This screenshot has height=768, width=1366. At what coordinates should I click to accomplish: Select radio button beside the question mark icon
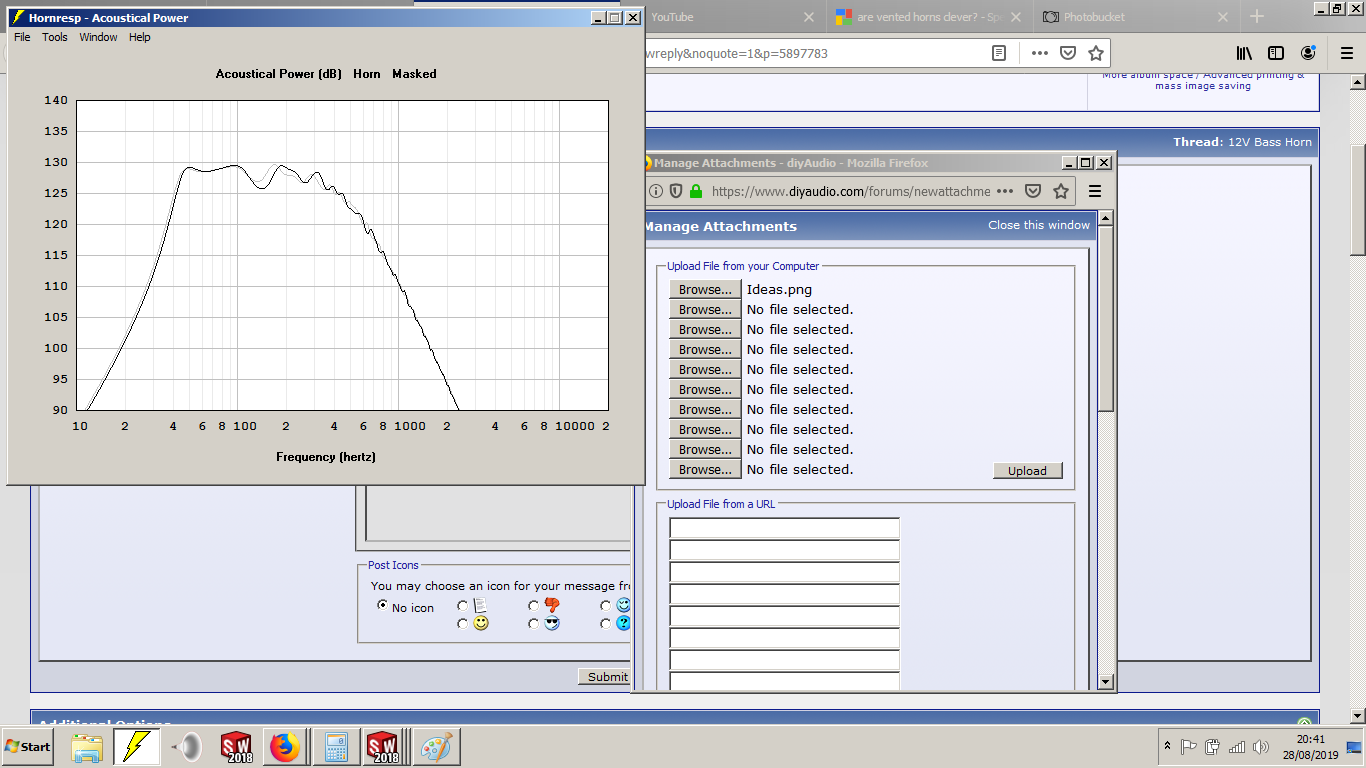pyautogui.click(x=606, y=623)
